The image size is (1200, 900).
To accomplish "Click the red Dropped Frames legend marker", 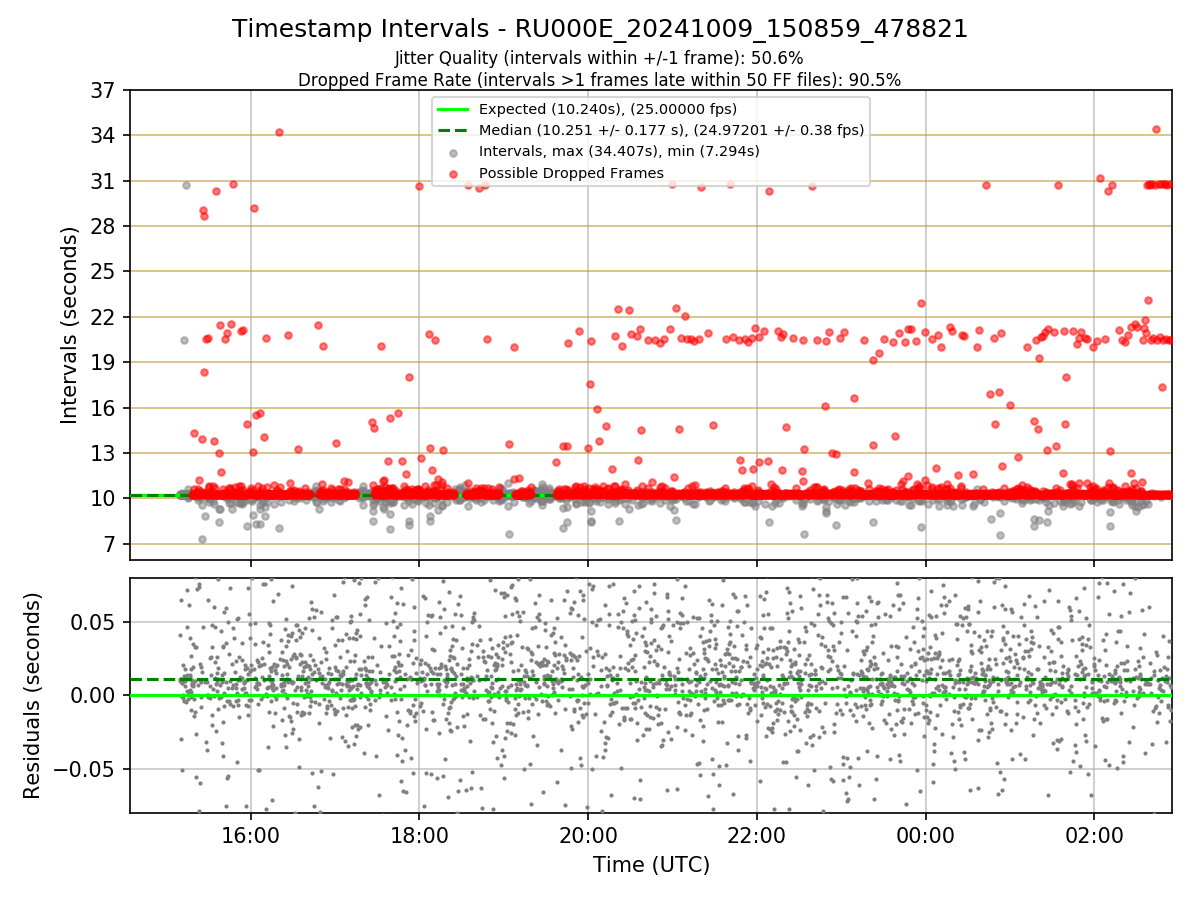I will (x=455, y=174).
